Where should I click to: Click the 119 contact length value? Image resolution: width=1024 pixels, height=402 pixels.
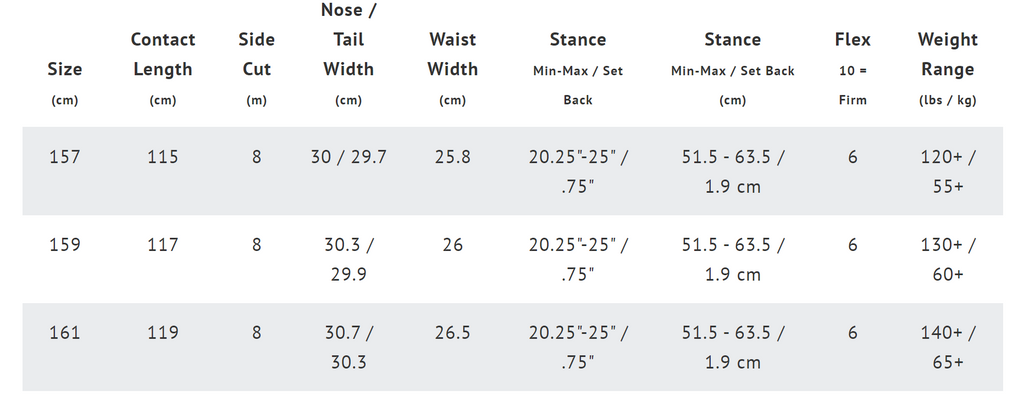[163, 333]
